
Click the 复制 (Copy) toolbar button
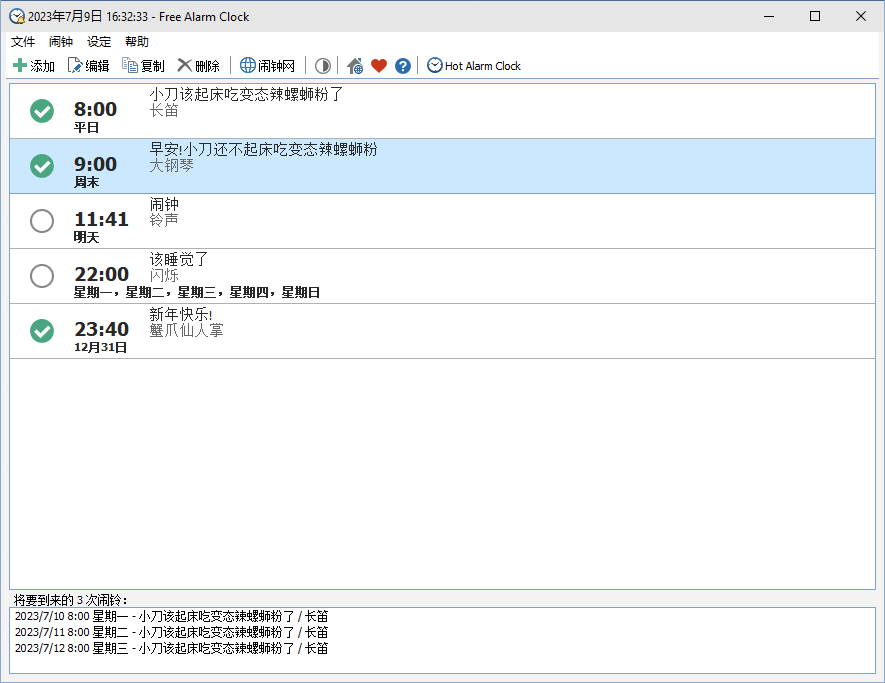pos(143,66)
